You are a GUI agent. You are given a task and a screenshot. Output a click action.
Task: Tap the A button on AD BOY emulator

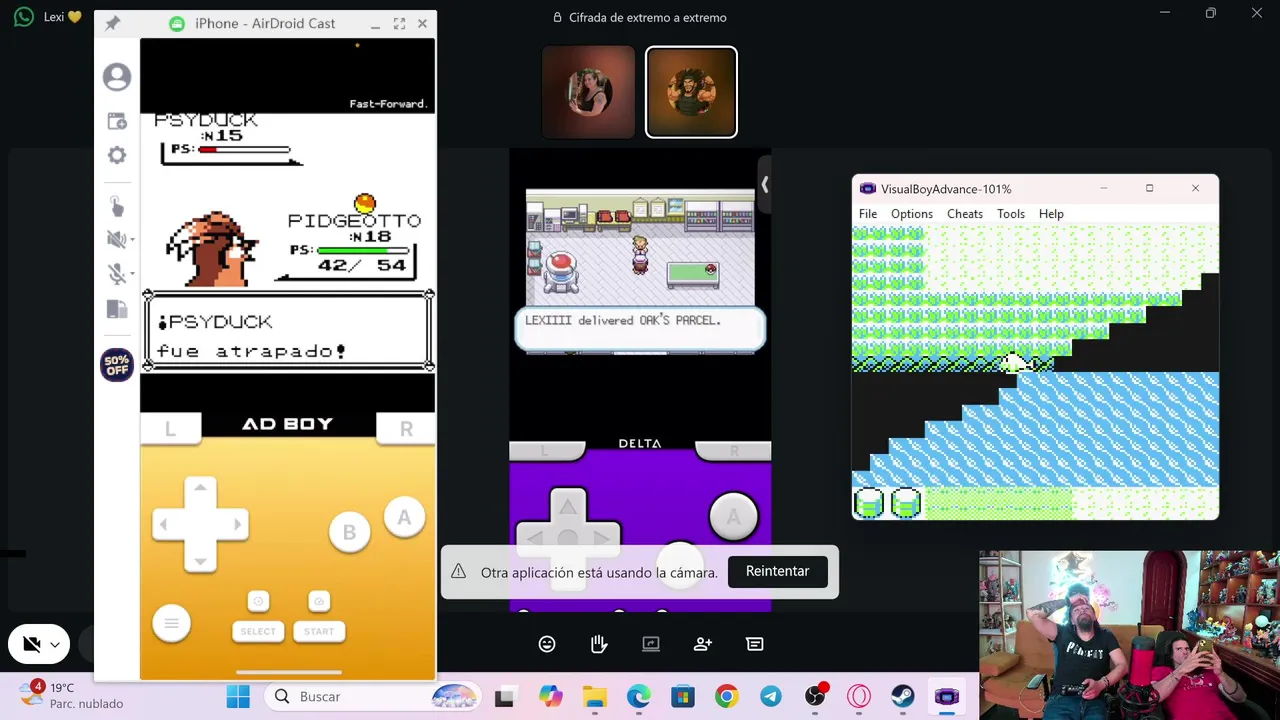pyautogui.click(x=404, y=518)
